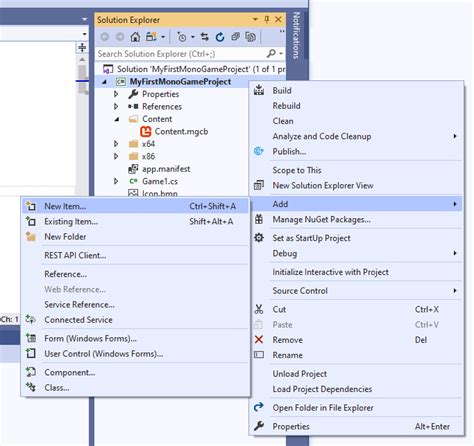Click the Search Solution Explorer input field
This screenshot has width=474, height=446.
[x=181, y=54]
